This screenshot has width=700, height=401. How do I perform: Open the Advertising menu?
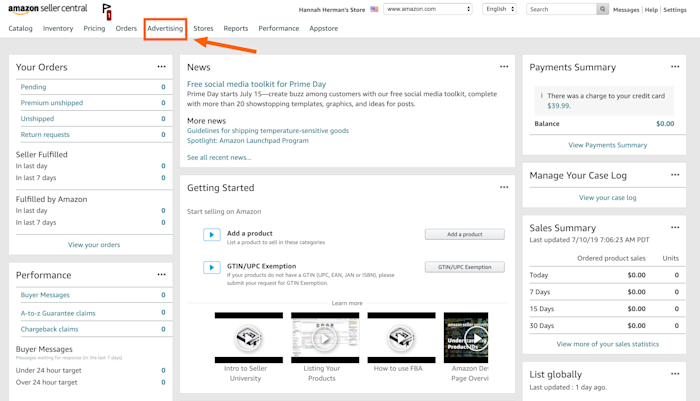[x=165, y=29]
